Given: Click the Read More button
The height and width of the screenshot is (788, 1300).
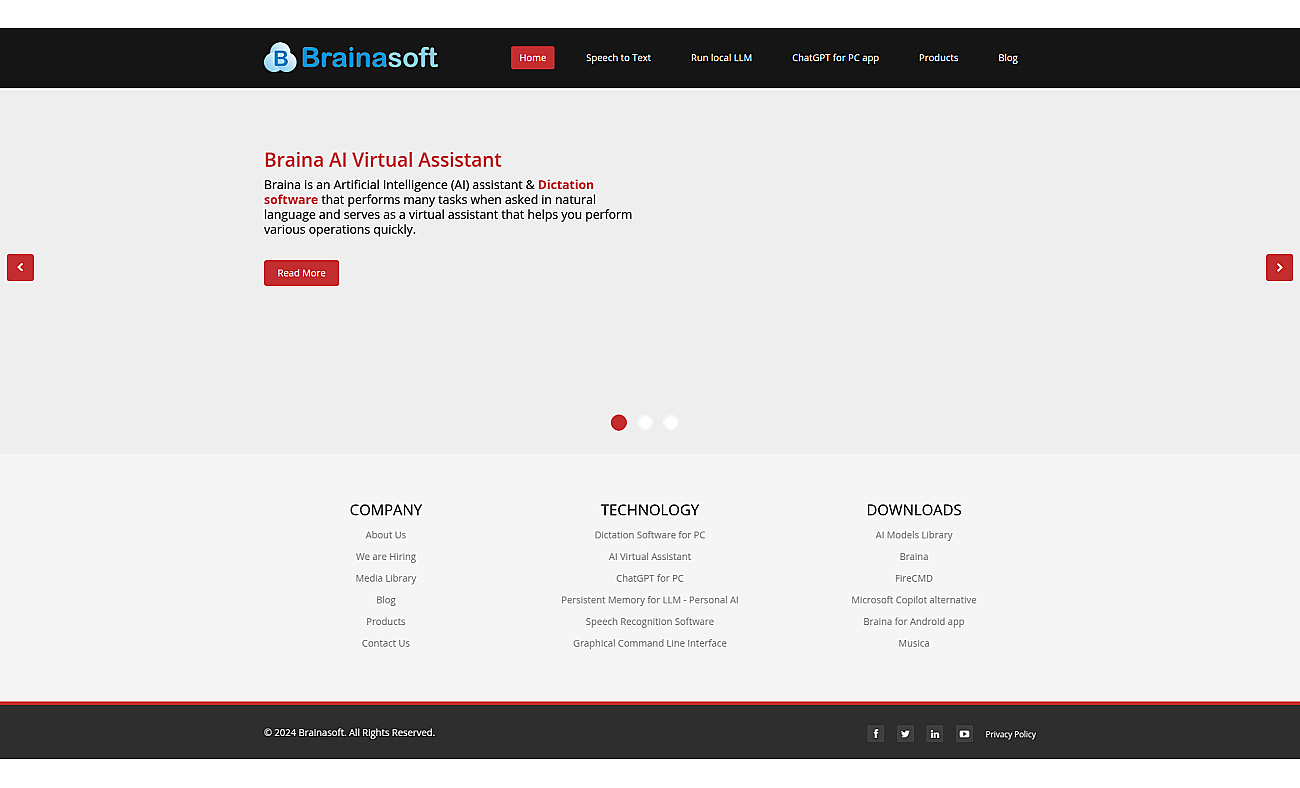Looking at the screenshot, I should 301,273.
